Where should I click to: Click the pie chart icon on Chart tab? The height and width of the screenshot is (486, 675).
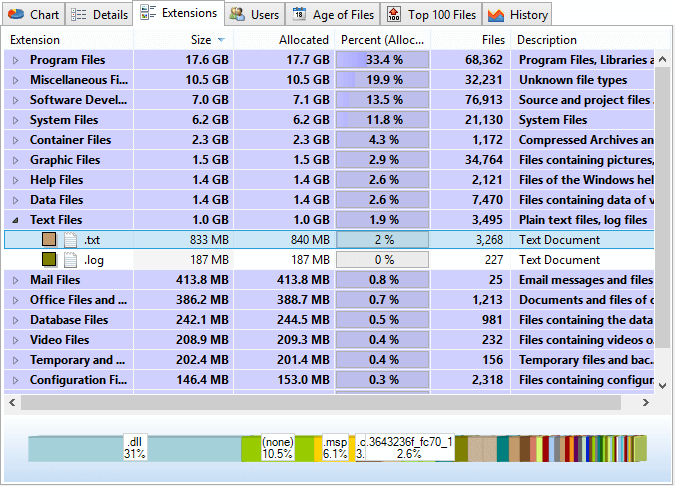tap(16, 15)
